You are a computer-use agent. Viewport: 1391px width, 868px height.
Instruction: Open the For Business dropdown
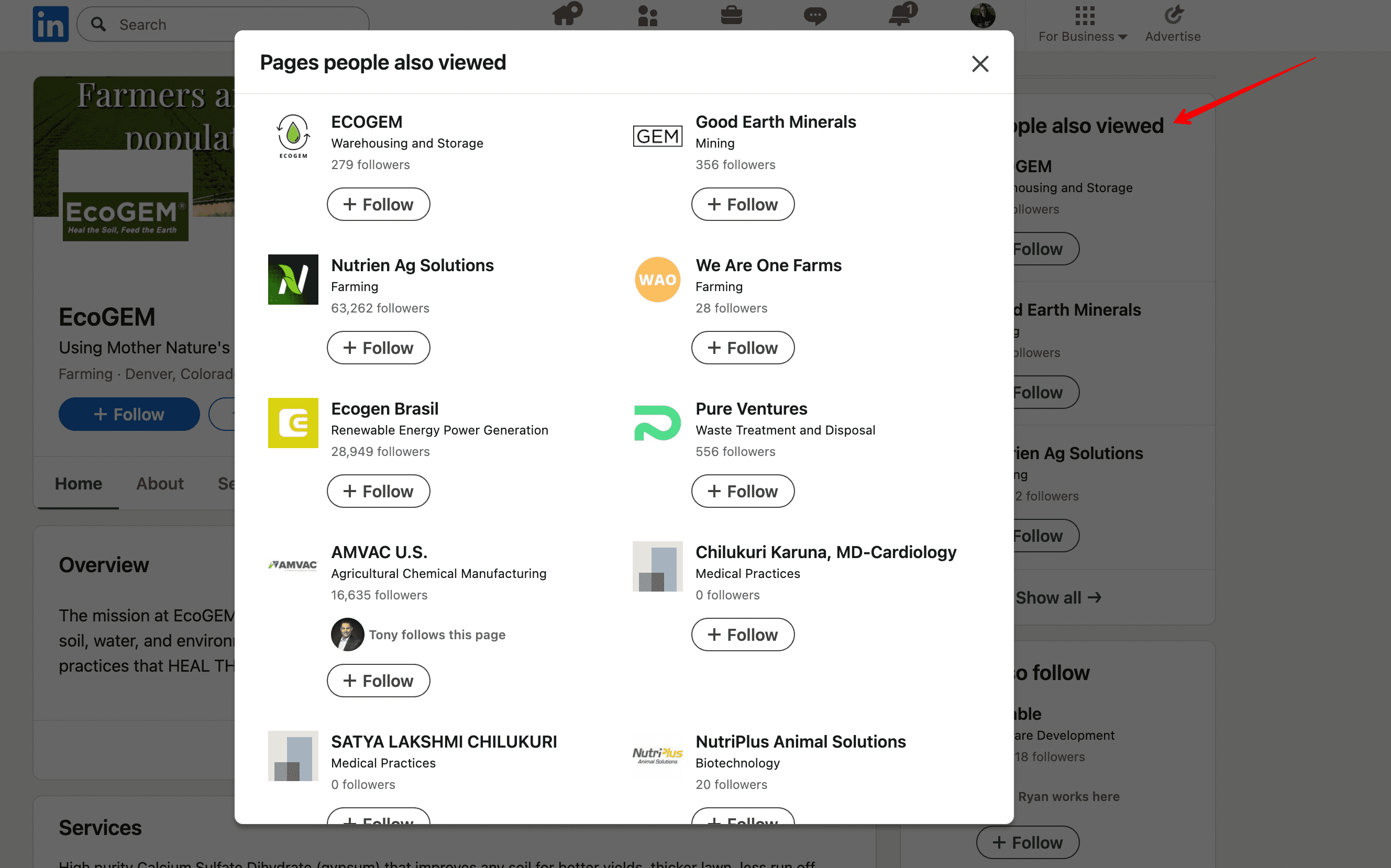[1082, 36]
